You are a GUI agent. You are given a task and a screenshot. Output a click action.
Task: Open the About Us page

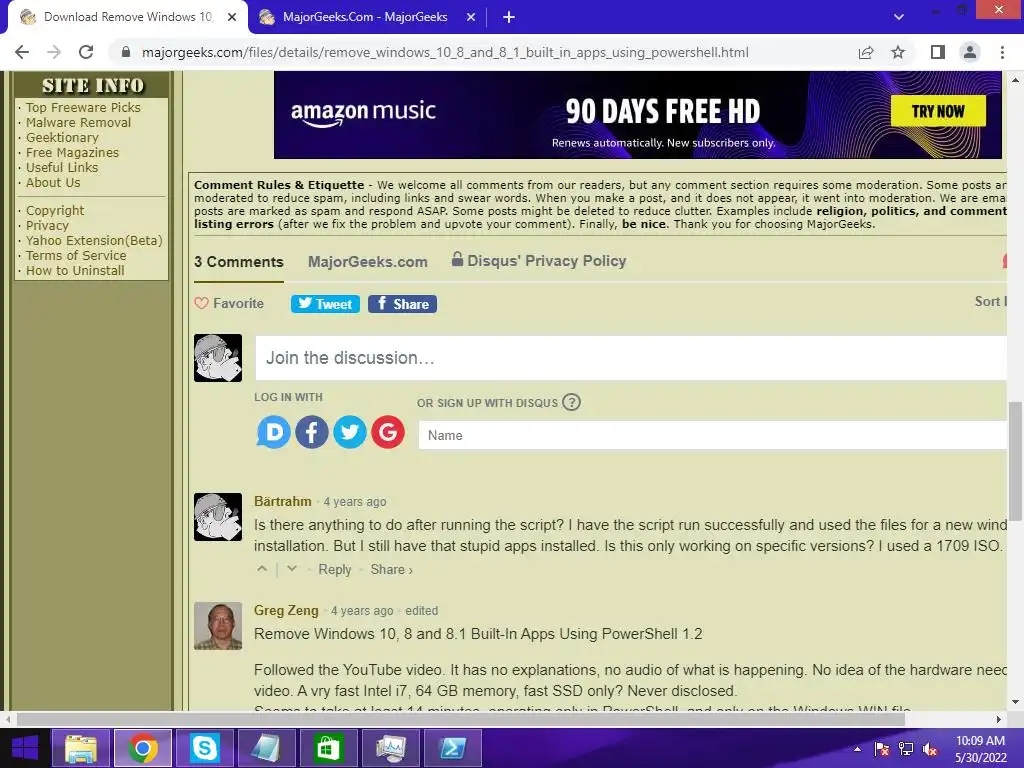53,183
